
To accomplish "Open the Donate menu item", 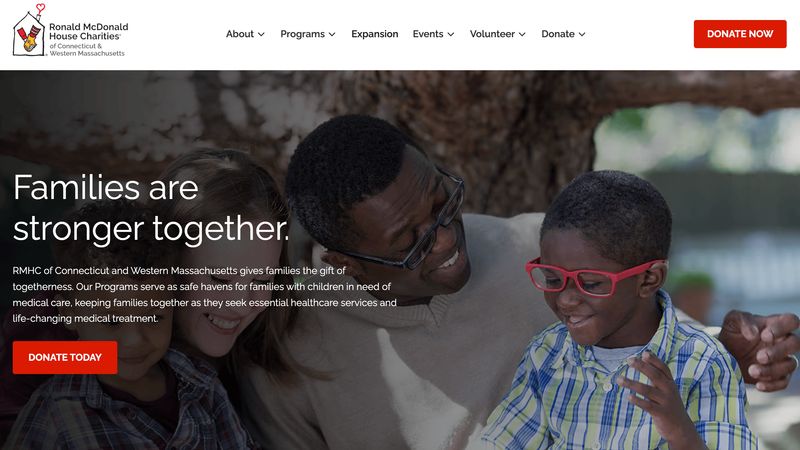I will tap(558, 34).
